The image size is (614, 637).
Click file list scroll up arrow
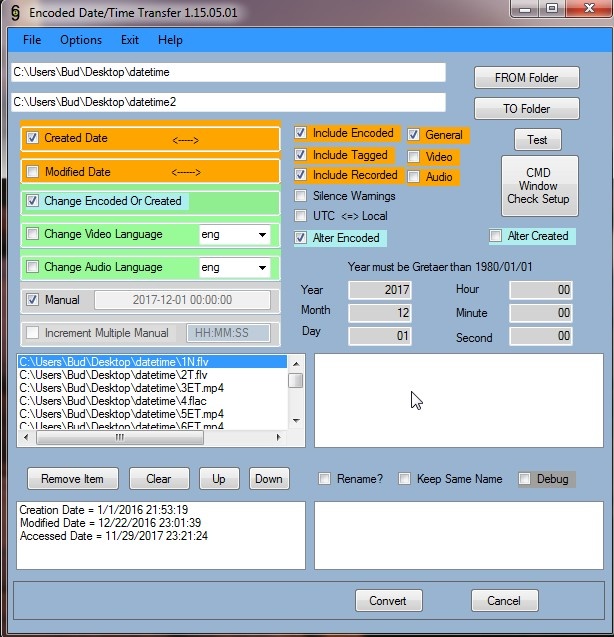[296, 364]
